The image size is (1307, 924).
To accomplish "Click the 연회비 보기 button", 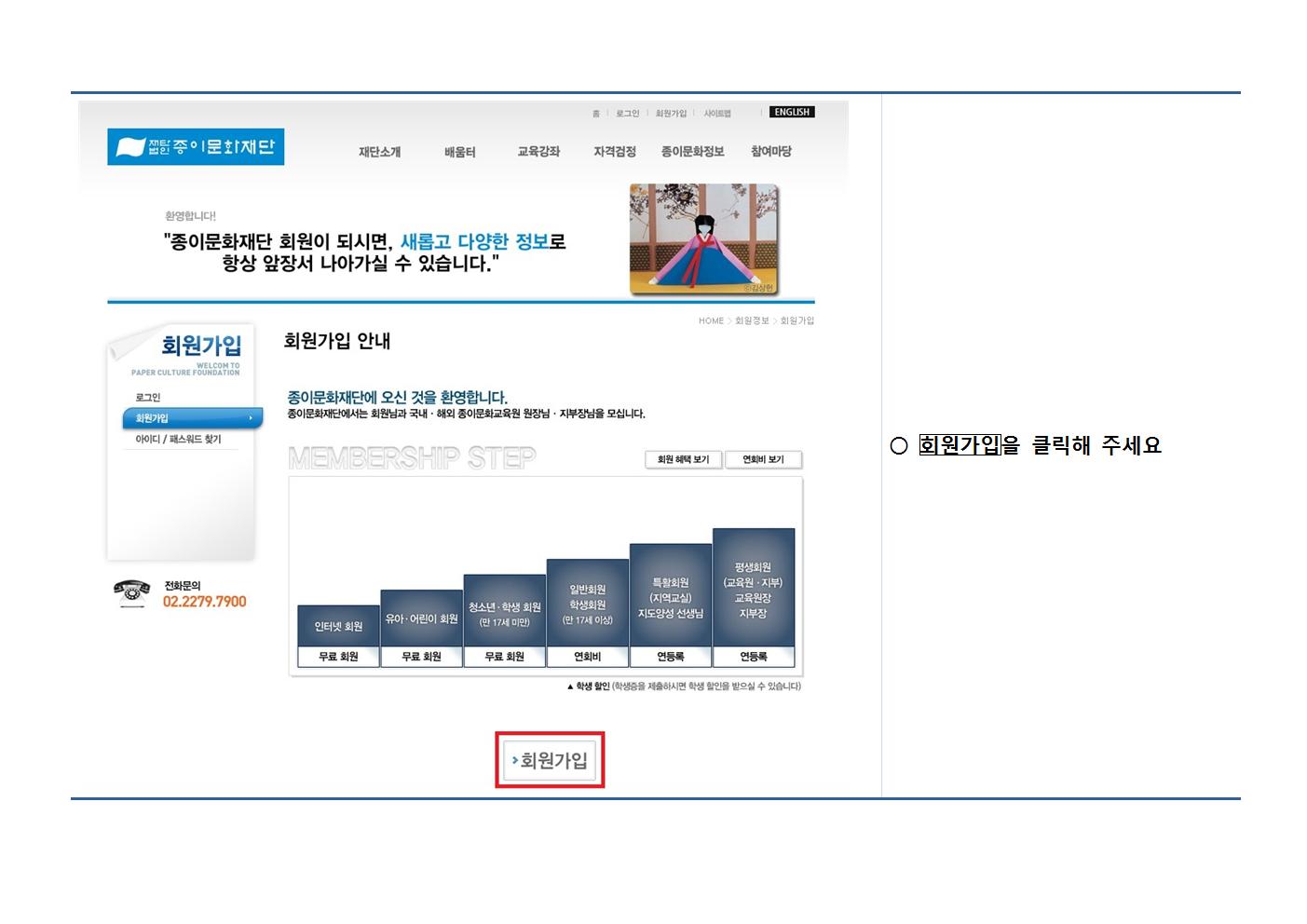I will pyautogui.click(x=763, y=459).
